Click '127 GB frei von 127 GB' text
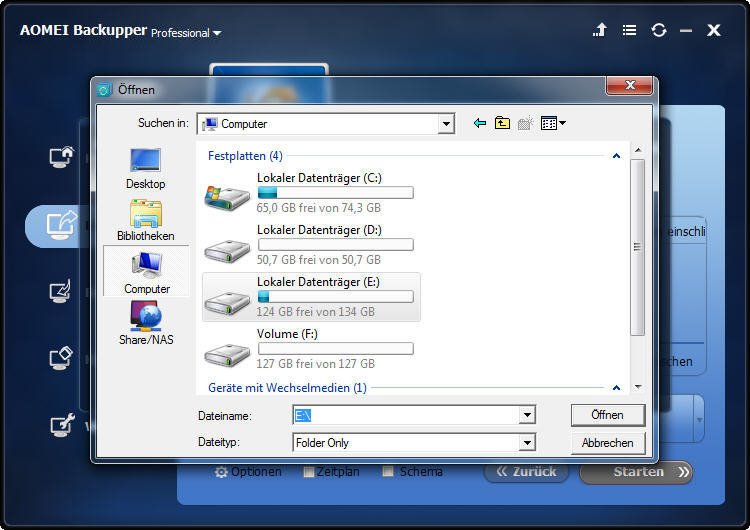 [x=316, y=364]
